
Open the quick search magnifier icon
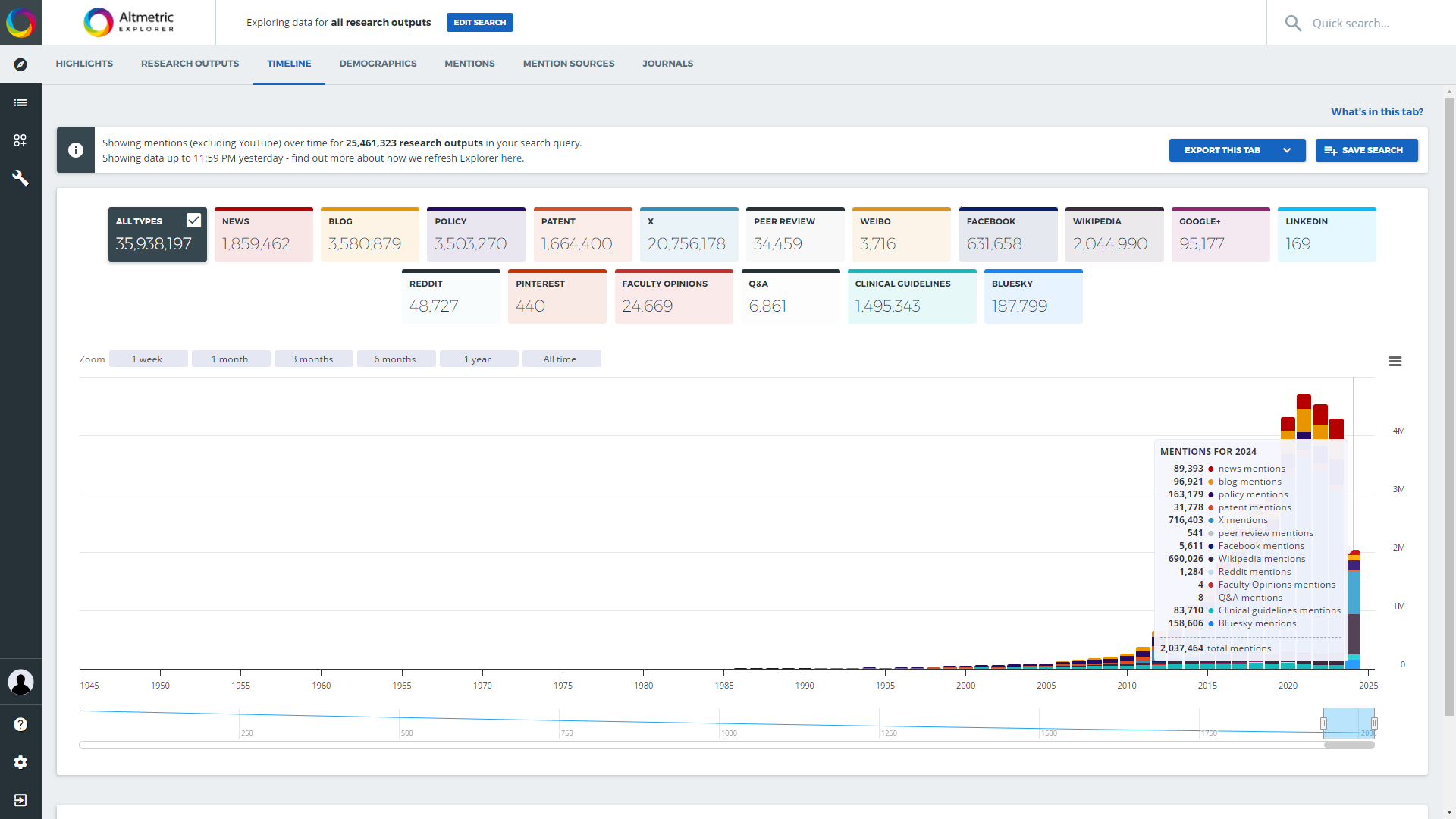pos(1294,23)
